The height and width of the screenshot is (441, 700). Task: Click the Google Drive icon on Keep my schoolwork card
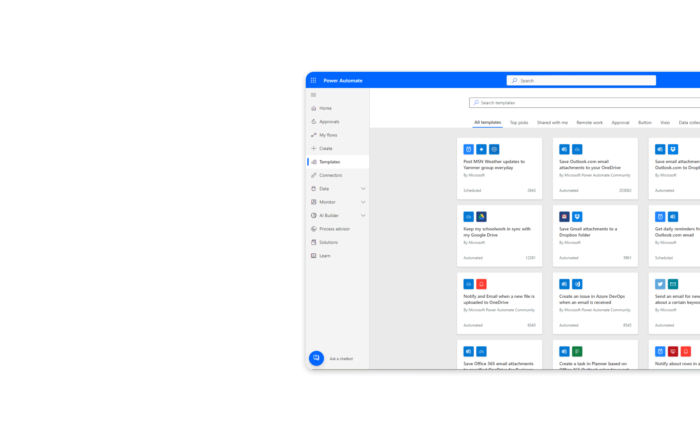coord(481,217)
